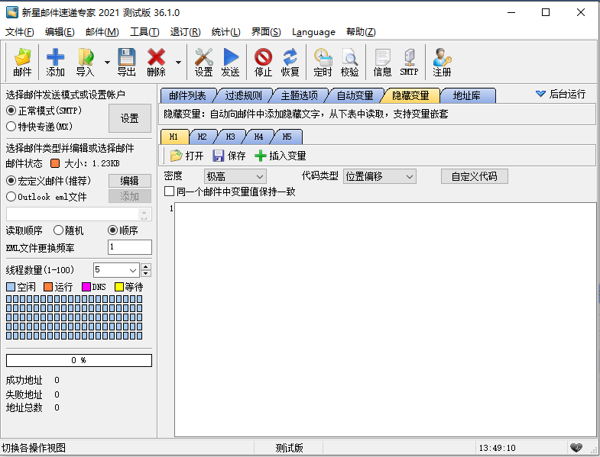The width and height of the screenshot is (600, 457).
Task: Click the 恢复 (Resume) toolbar icon
Action: (290, 63)
